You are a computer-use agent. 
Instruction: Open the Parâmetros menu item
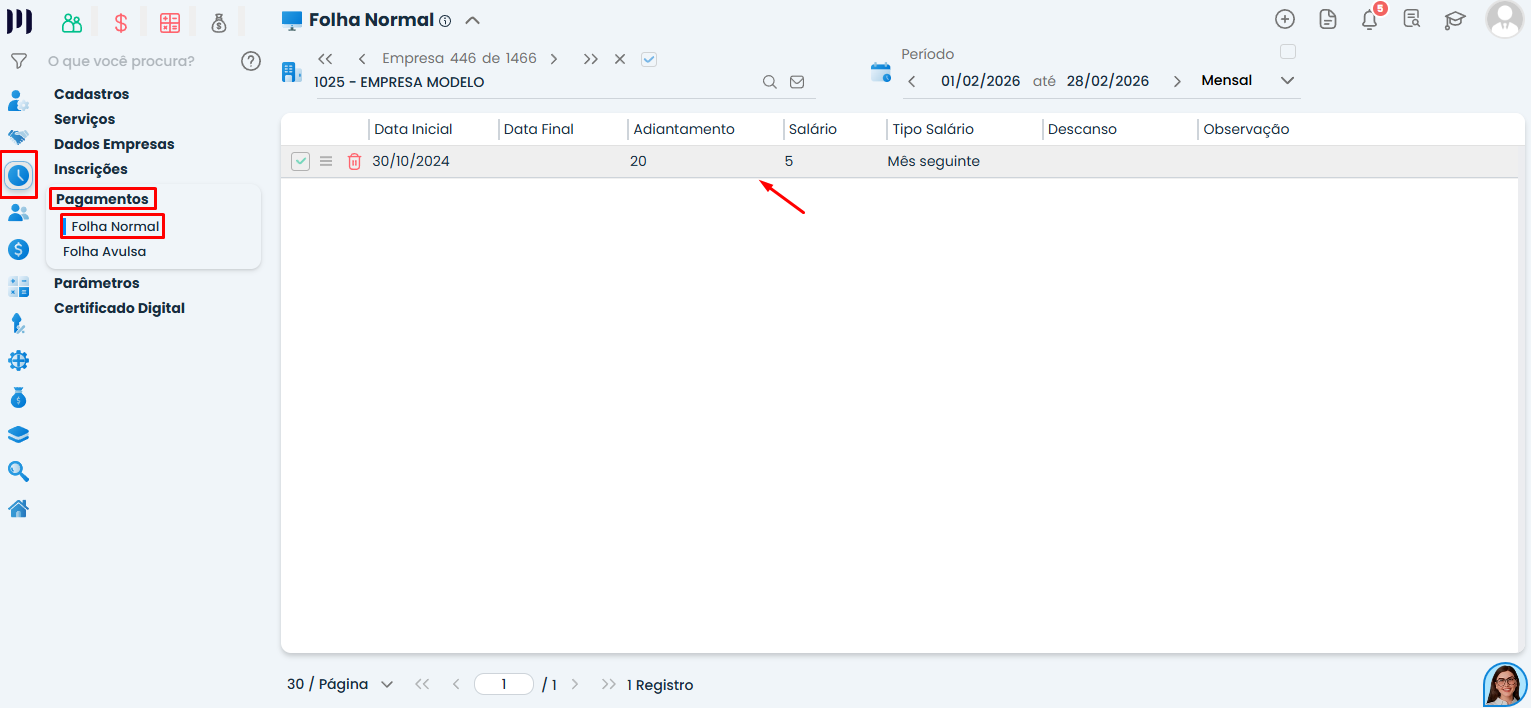(97, 283)
